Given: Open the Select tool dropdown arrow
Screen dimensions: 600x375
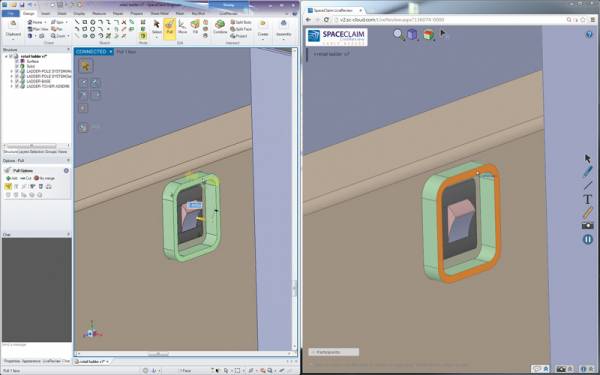Looking at the screenshot, I should 157,37.
